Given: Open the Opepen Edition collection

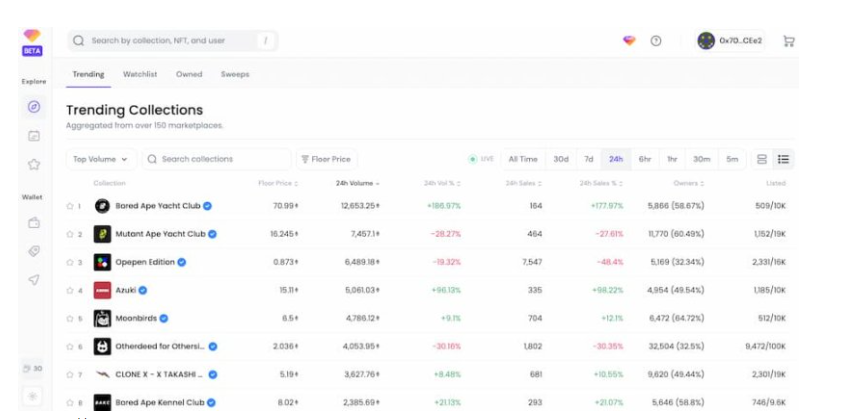Looking at the screenshot, I should coord(145,262).
